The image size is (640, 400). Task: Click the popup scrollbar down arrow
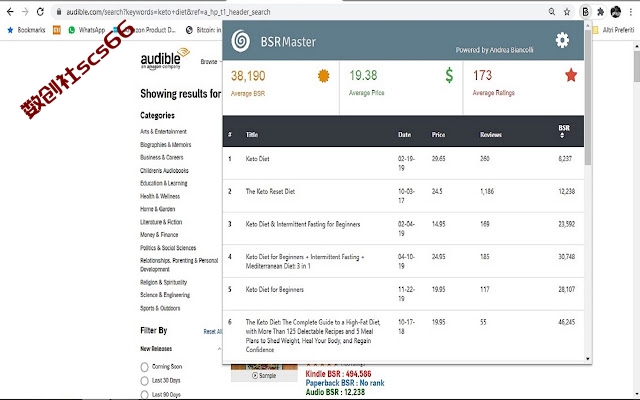pos(588,359)
